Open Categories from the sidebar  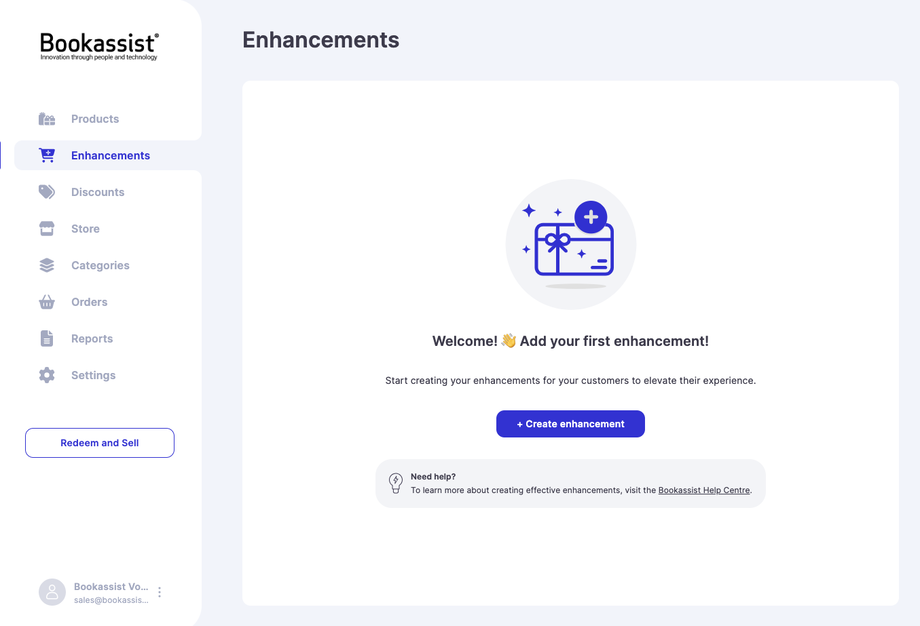[100, 265]
